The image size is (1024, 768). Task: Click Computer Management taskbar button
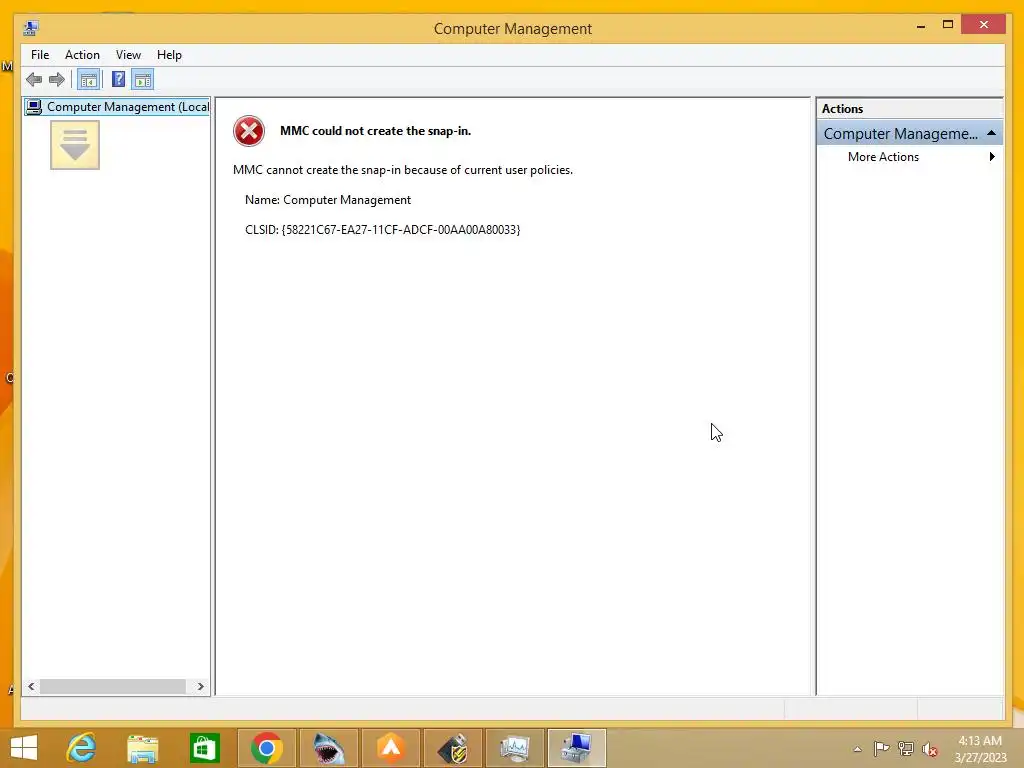(x=577, y=748)
